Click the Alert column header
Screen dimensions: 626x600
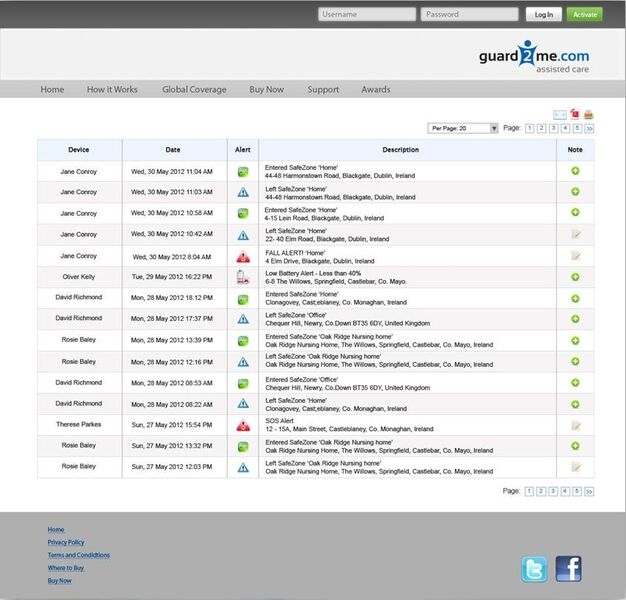243,150
